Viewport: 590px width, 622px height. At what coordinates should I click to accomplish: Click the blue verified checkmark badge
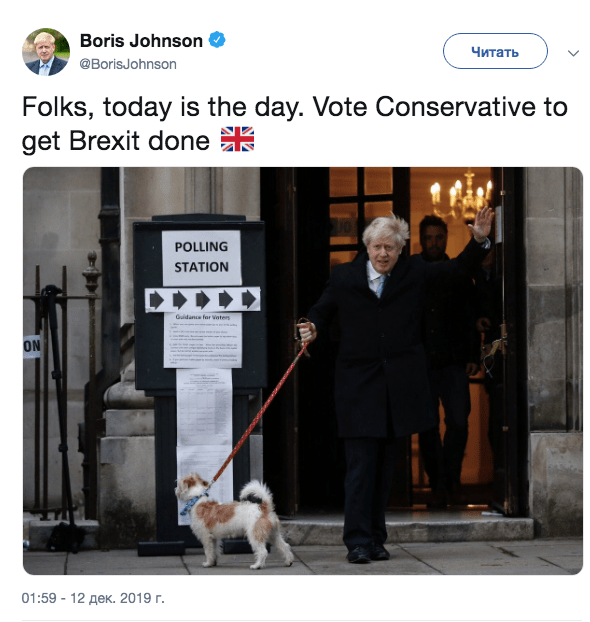coord(217,40)
